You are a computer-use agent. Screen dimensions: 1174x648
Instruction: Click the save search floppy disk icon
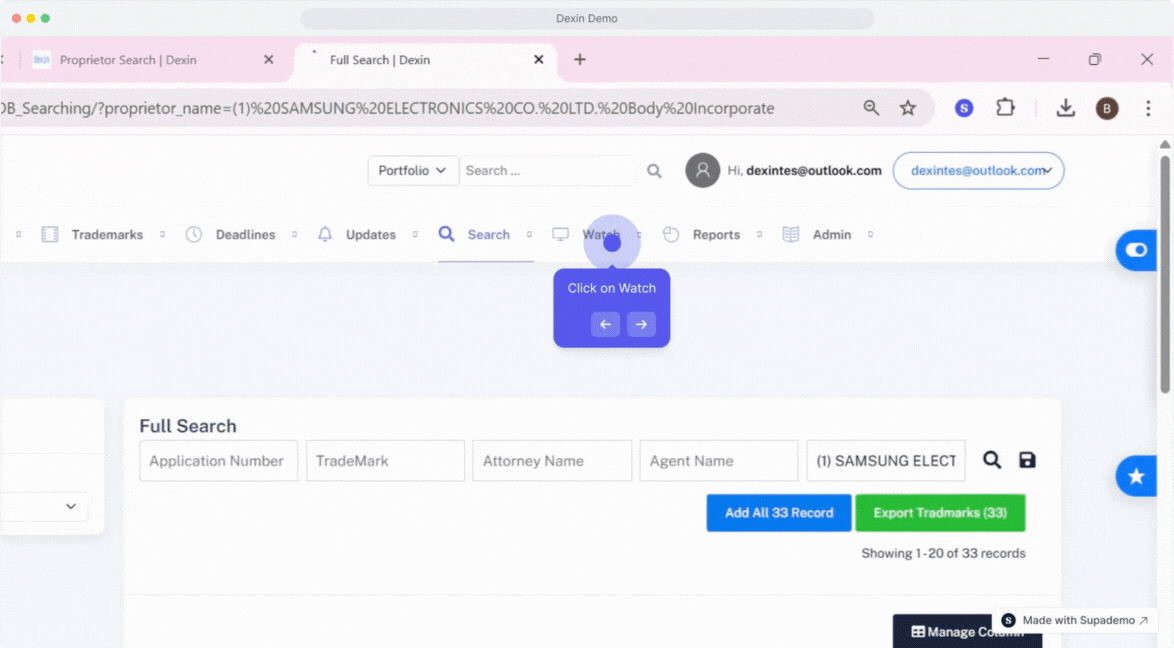click(x=1027, y=460)
